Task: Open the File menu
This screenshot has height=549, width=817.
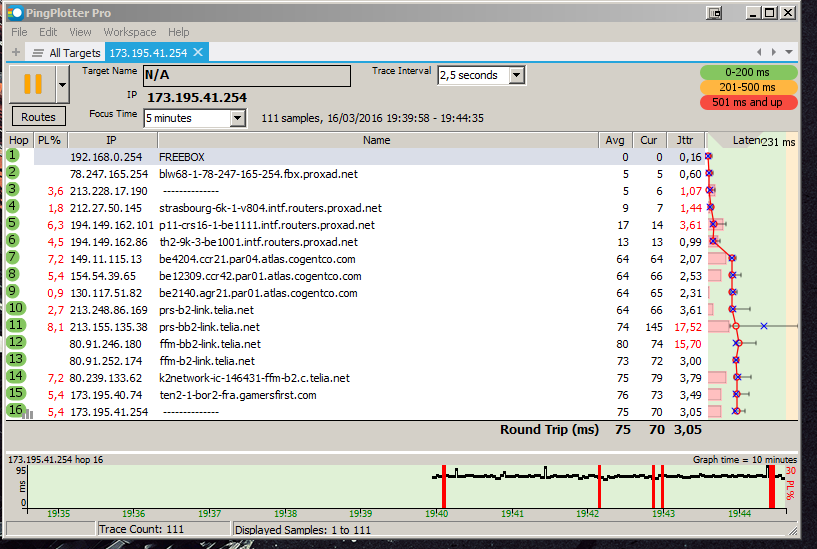Action: point(19,32)
